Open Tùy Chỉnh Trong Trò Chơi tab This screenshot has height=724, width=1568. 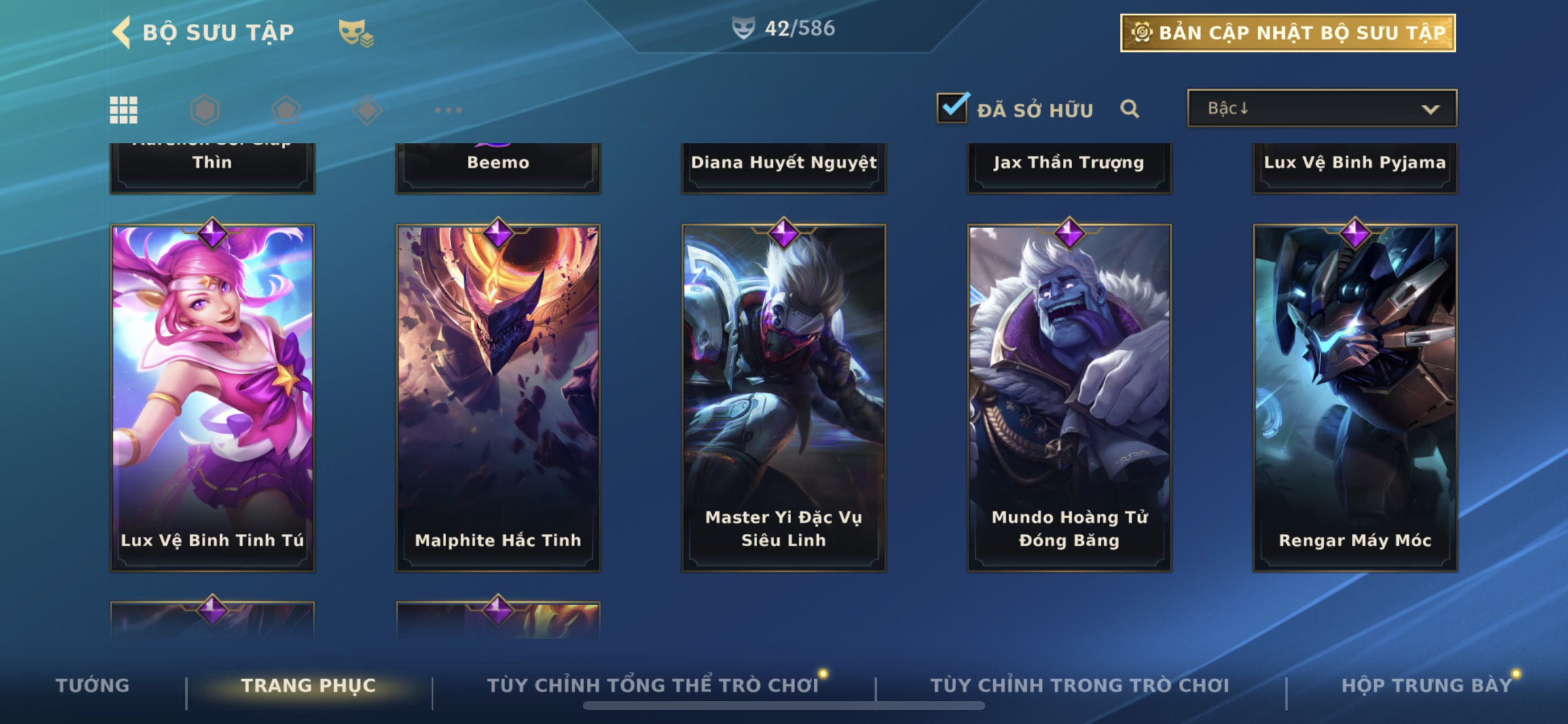pyautogui.click(x=1079, y=685)
